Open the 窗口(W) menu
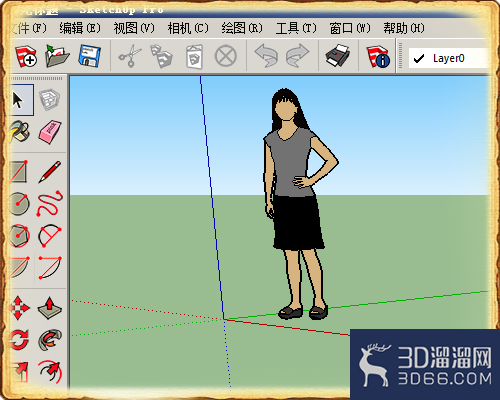 350,28
